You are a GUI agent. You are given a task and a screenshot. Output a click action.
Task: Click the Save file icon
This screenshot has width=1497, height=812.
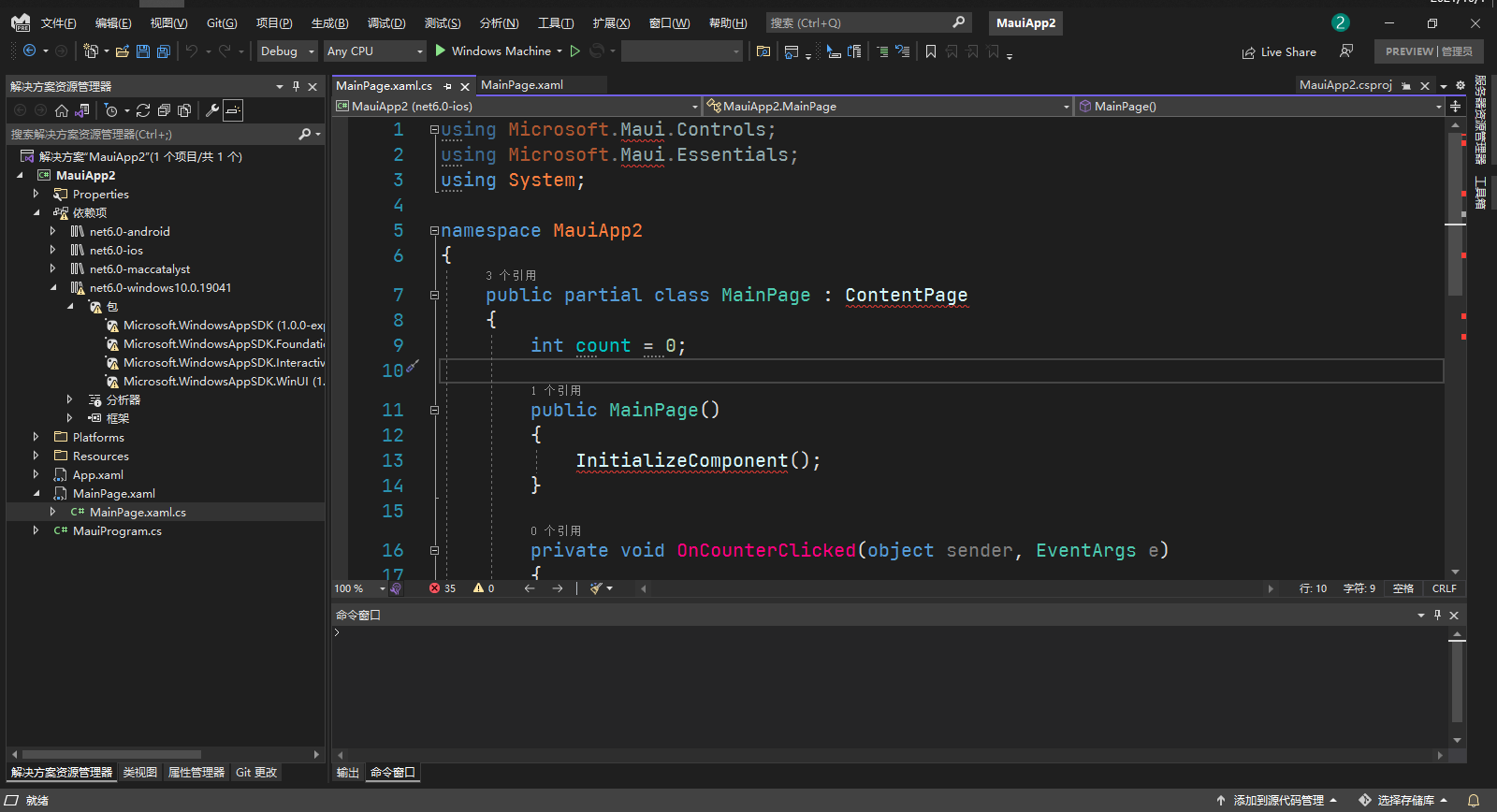pos(143,51)
